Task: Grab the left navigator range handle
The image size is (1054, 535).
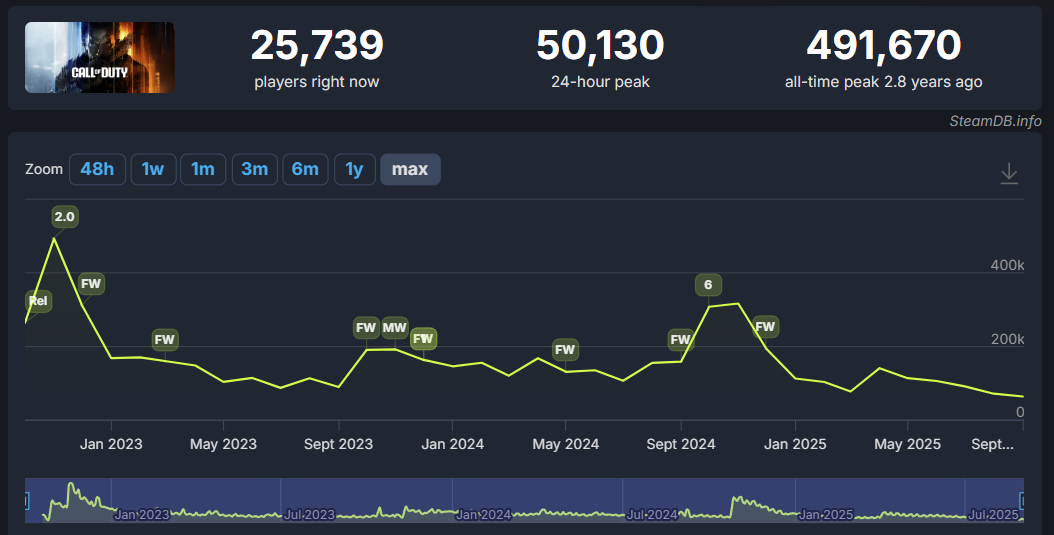Action: point(27,501)
